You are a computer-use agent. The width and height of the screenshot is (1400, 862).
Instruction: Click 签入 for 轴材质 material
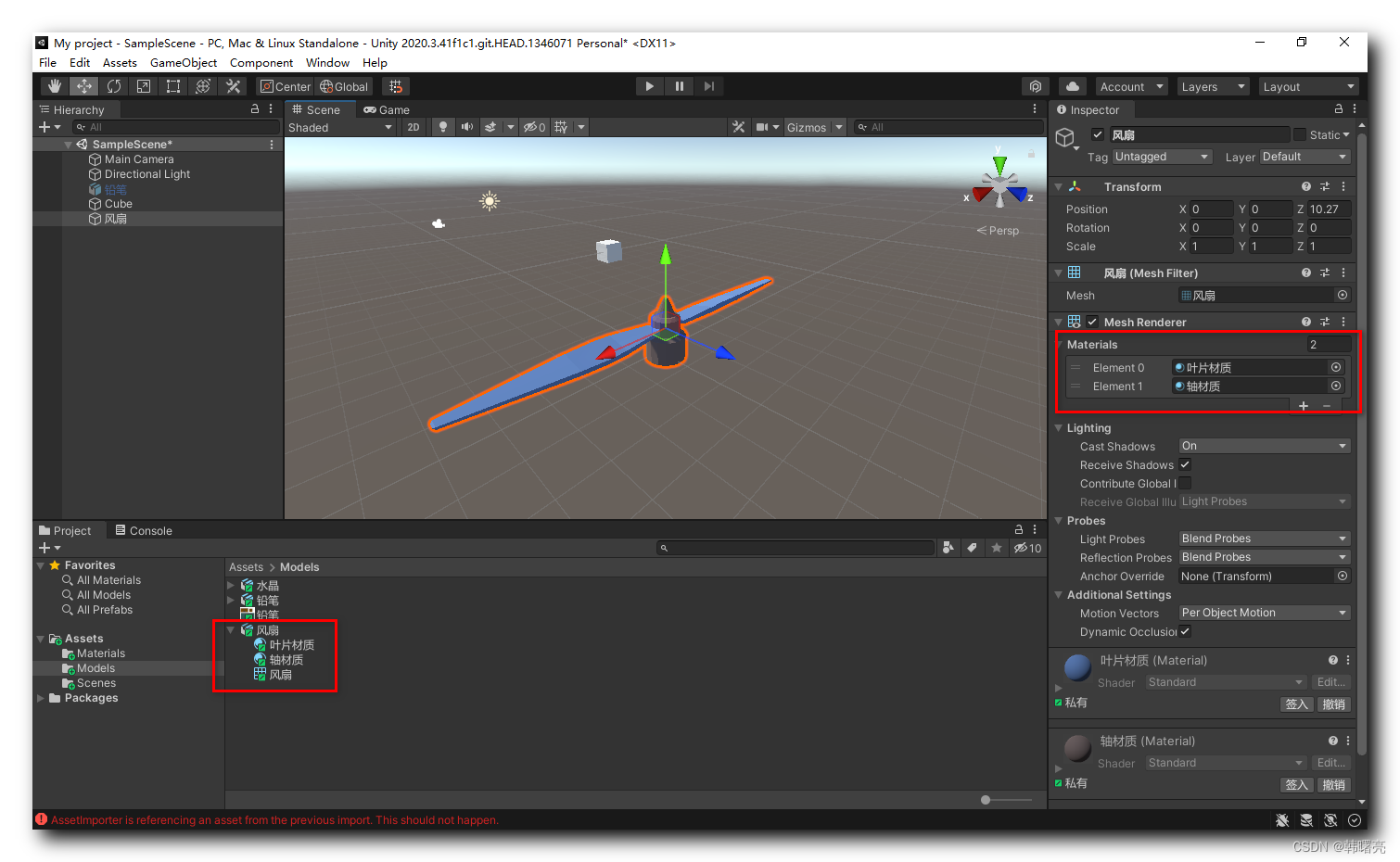[1296, 785]
